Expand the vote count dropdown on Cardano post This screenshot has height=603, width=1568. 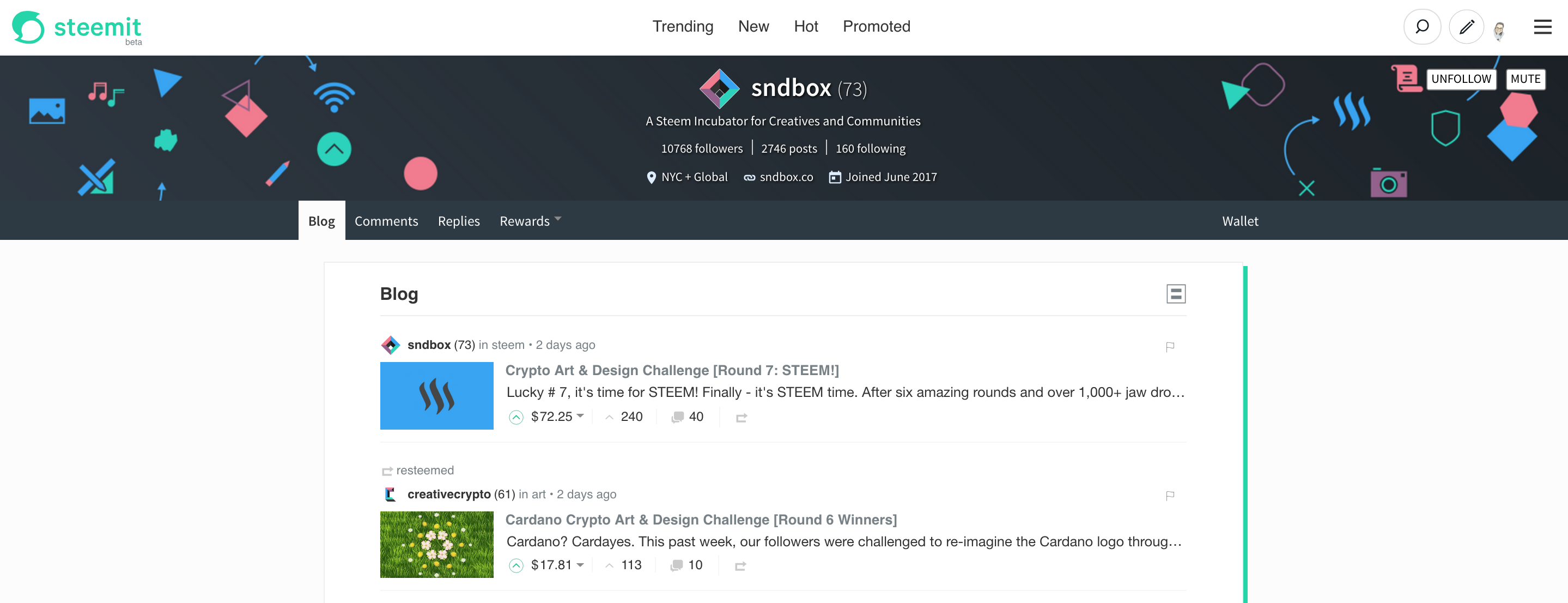[x=631, y=565]
